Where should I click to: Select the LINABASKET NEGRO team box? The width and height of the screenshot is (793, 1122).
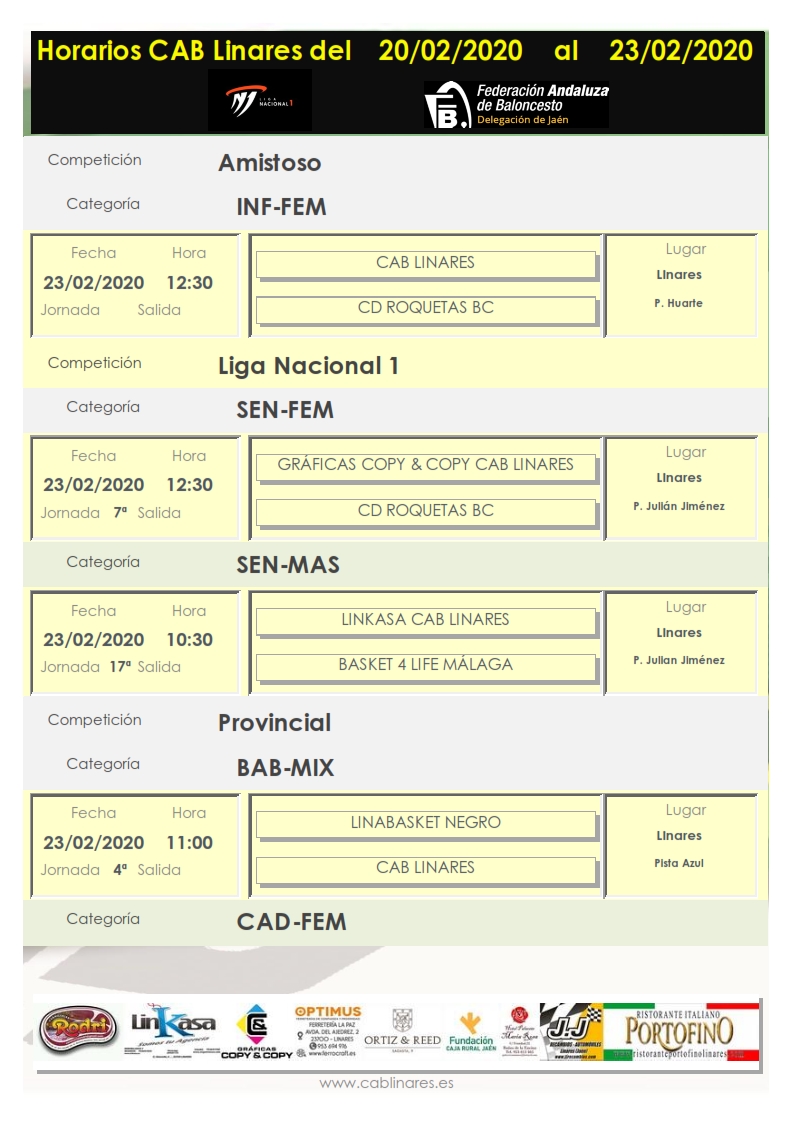click(426, 824)
